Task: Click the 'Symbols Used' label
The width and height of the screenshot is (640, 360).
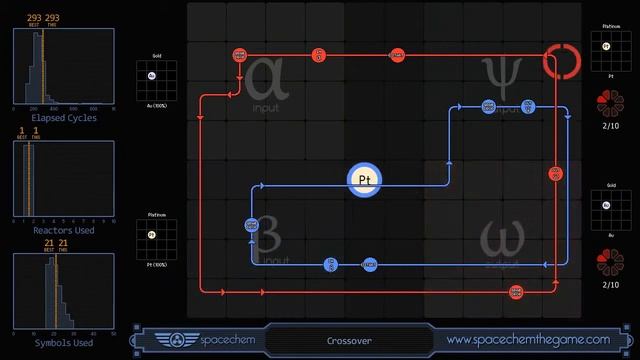Action: 64,343
